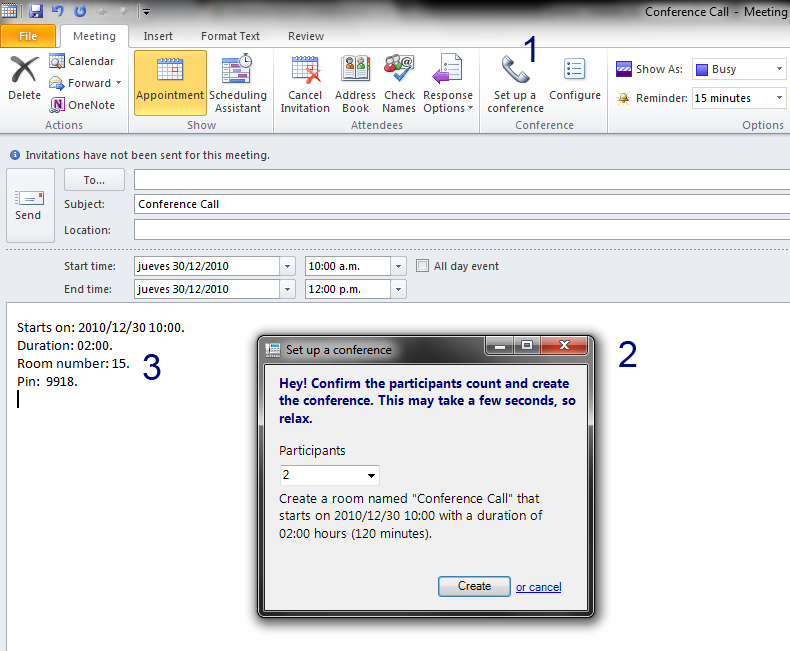Open the Scheduling Assistant

pyautogui.click(x=238, y=83)
